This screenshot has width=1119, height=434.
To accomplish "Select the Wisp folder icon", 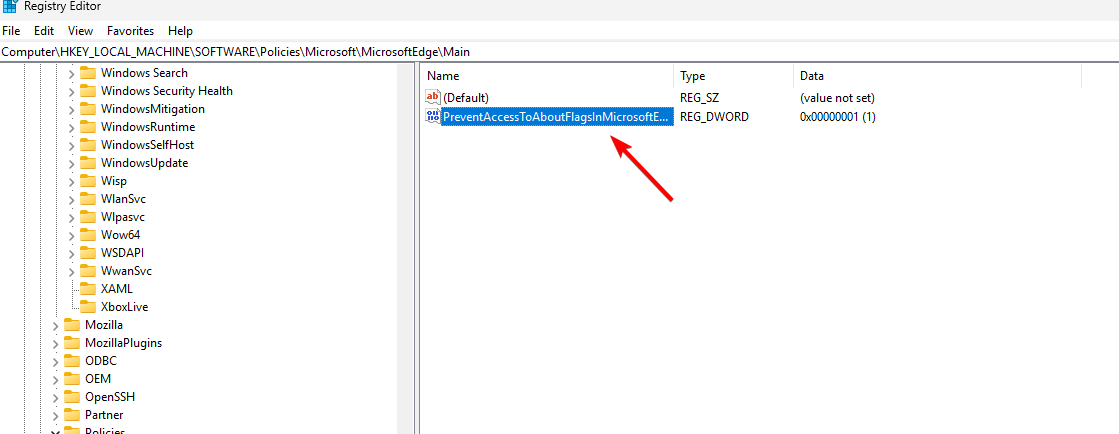I will [x=88, y=181].
